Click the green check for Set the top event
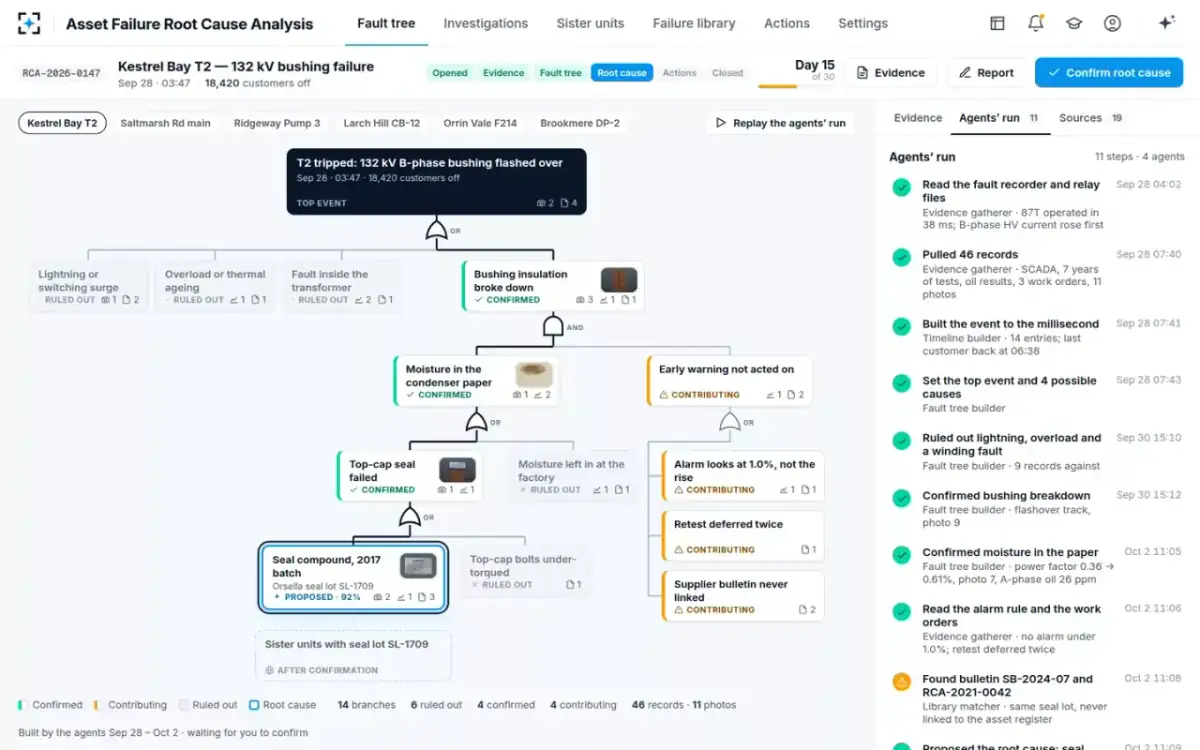This screenshot has height=750, width=1200. (x=902, y=383)
